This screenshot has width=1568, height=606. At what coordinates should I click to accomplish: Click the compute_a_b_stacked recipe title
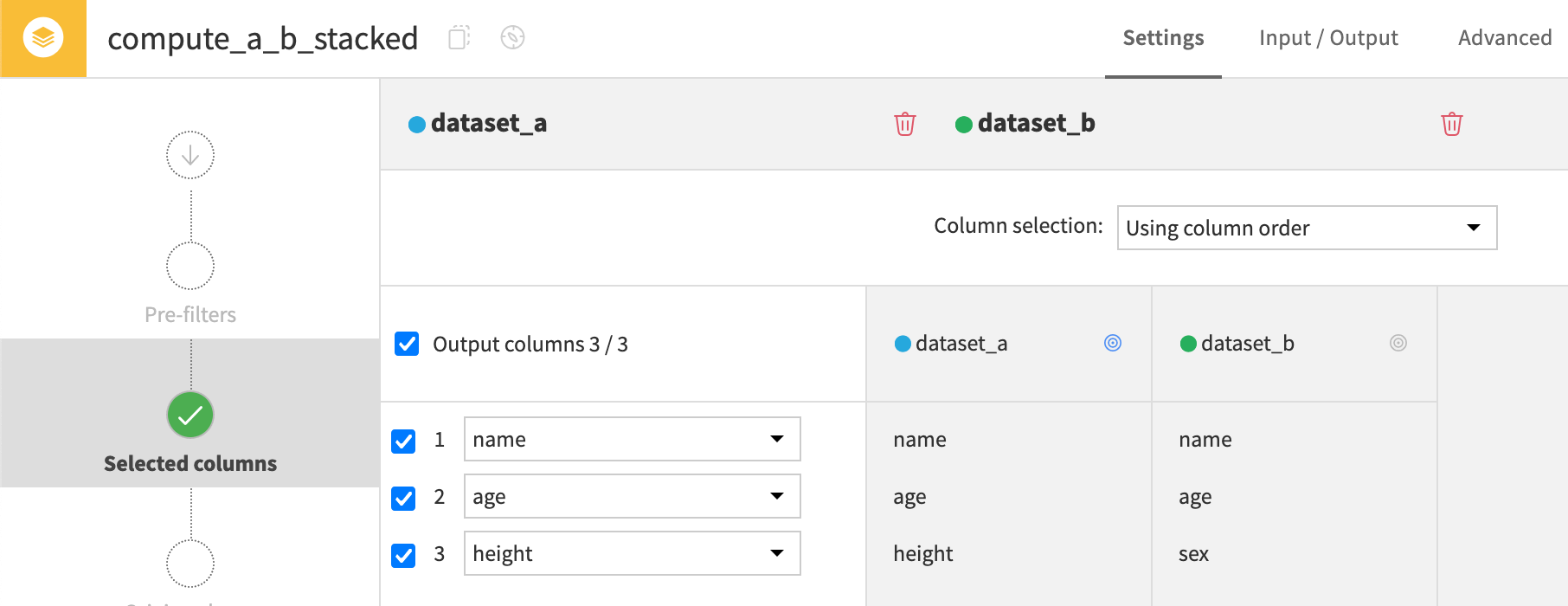pyautogui.click(x=262, y=39)
